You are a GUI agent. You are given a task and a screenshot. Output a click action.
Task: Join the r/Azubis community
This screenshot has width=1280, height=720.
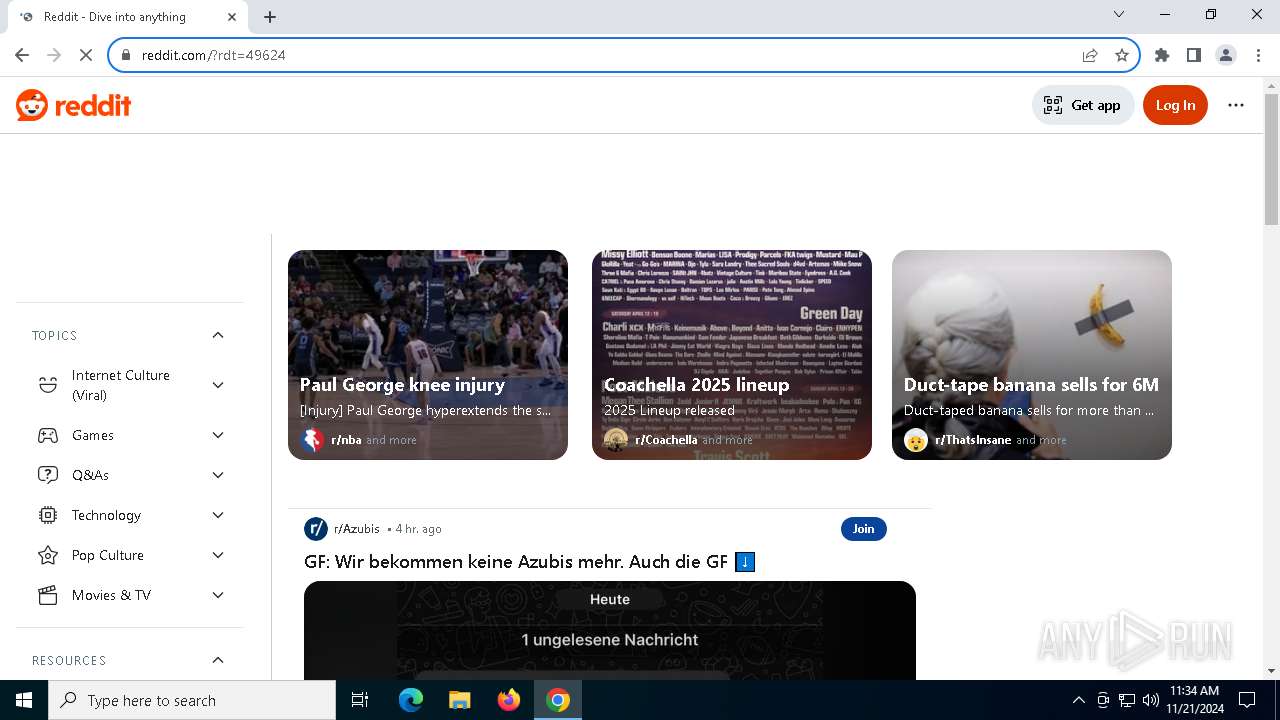pos(864,529)
